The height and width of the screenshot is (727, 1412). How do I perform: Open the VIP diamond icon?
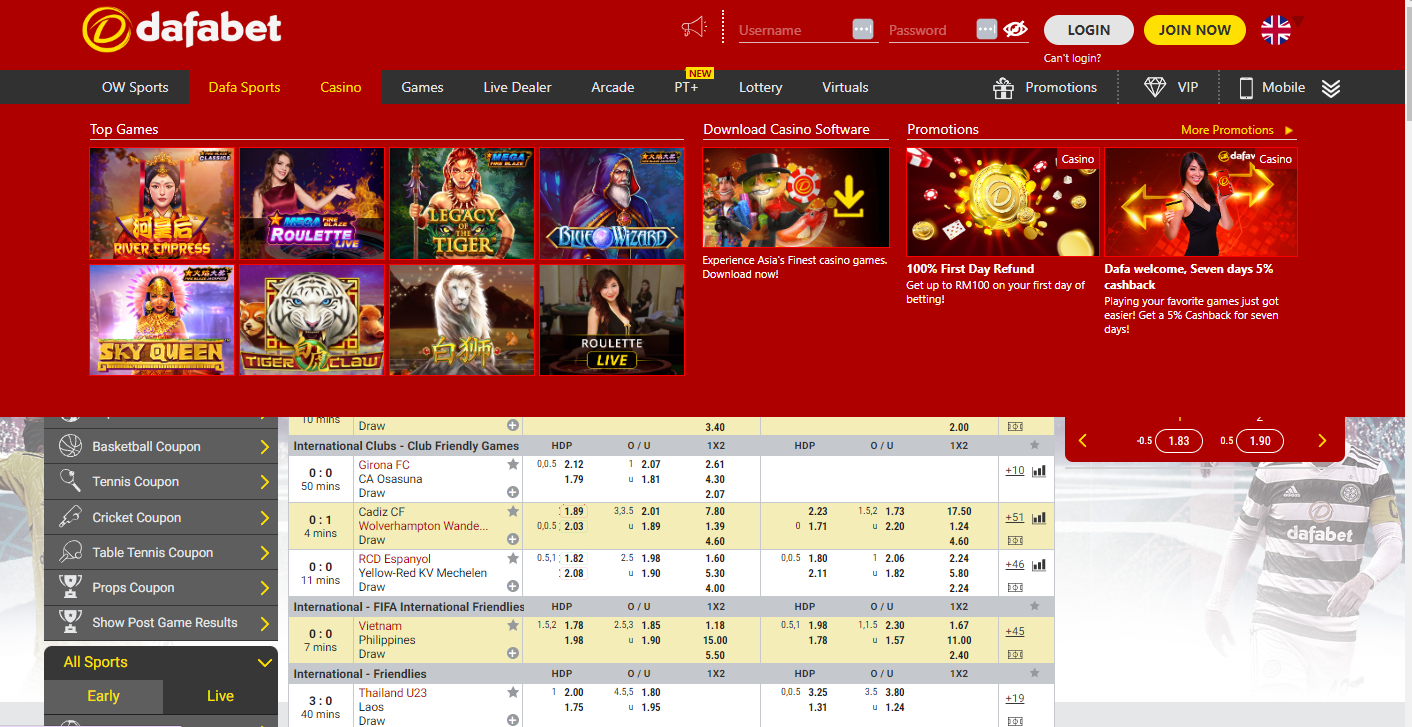coord(1155,87)
